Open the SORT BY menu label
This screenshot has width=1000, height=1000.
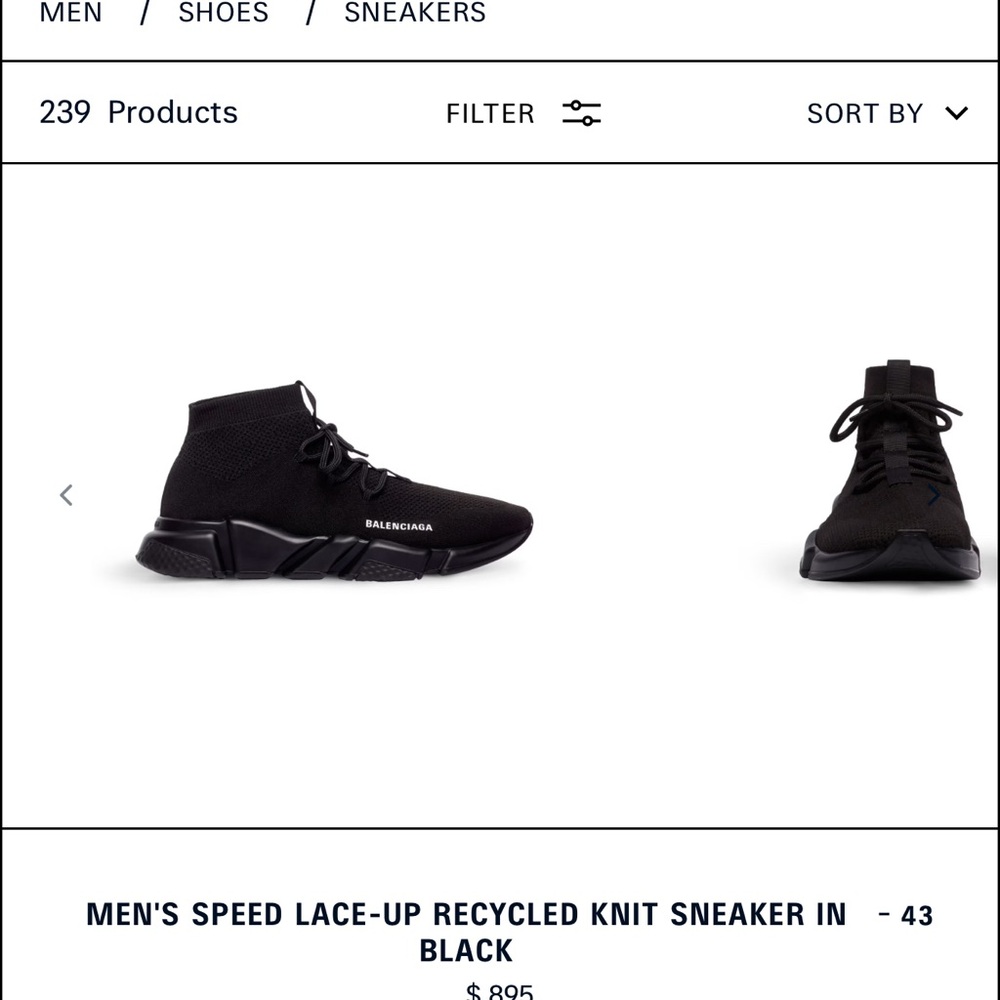[x=864, y=114]
